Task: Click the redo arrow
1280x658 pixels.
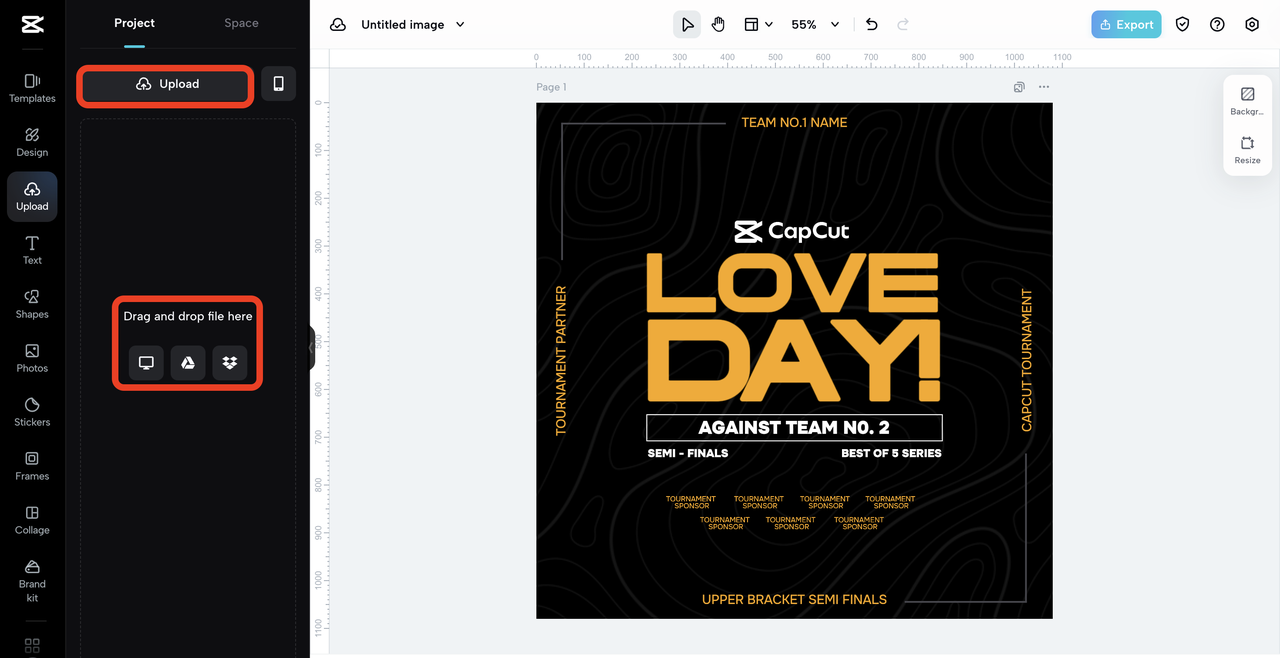Action: pos(903,24)
